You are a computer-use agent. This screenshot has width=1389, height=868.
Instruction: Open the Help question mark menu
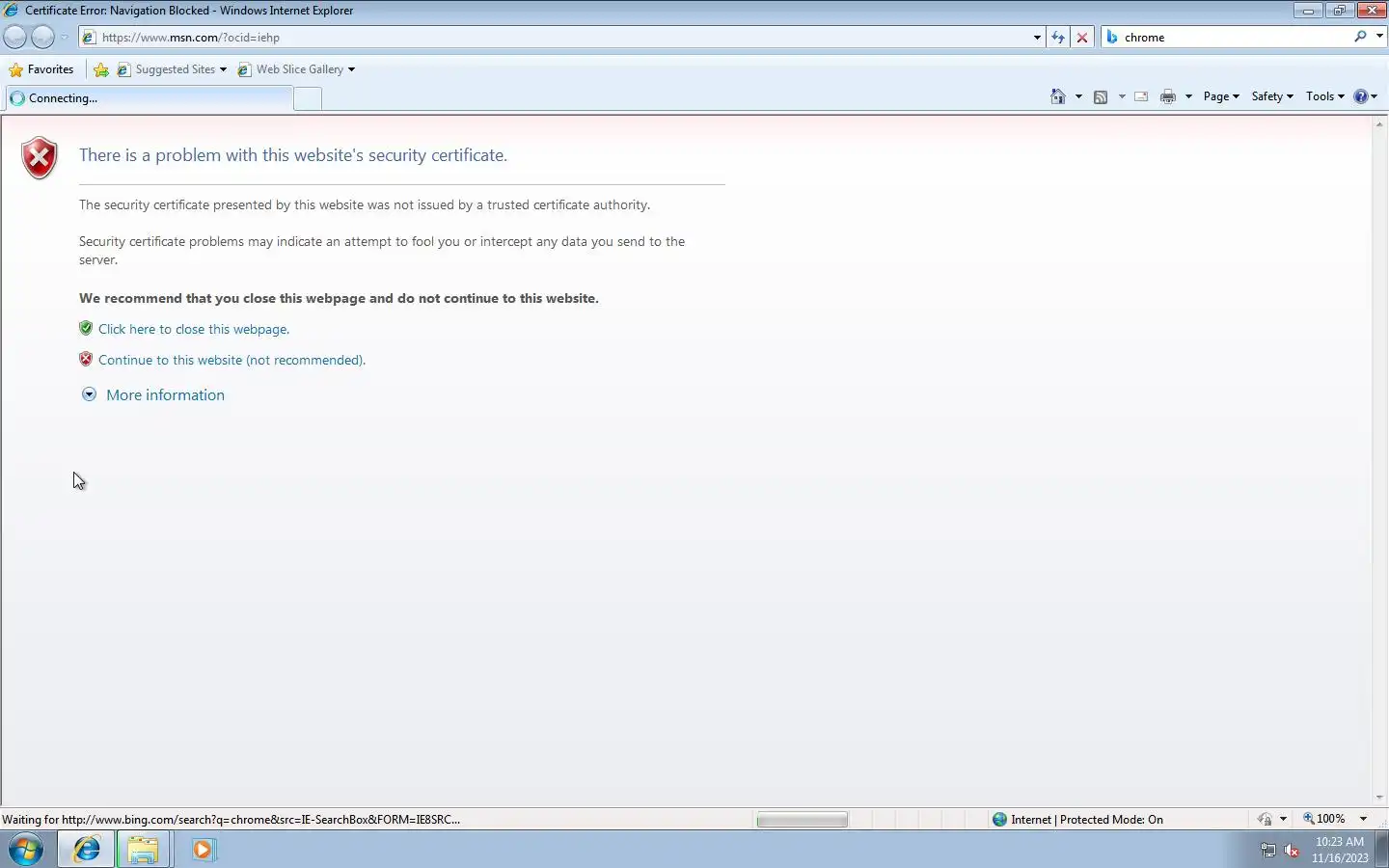1365,96
